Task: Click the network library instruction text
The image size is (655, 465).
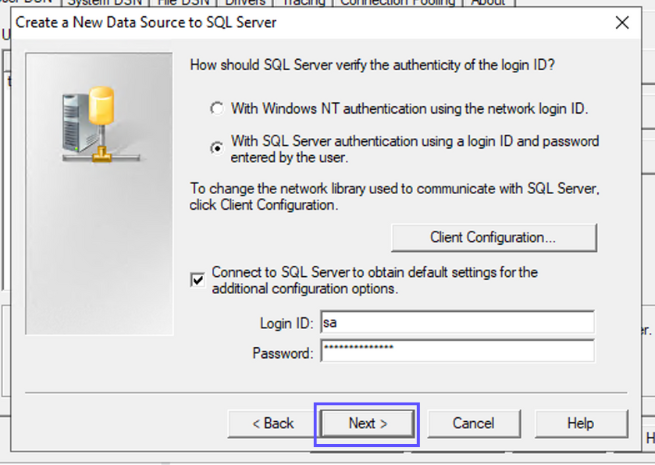Action: [x=395, y=196]
